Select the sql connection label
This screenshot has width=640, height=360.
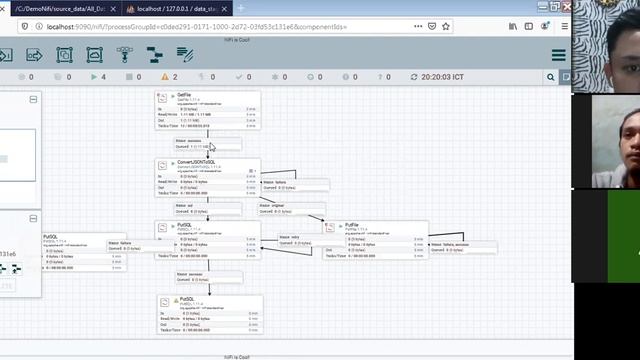208,209
